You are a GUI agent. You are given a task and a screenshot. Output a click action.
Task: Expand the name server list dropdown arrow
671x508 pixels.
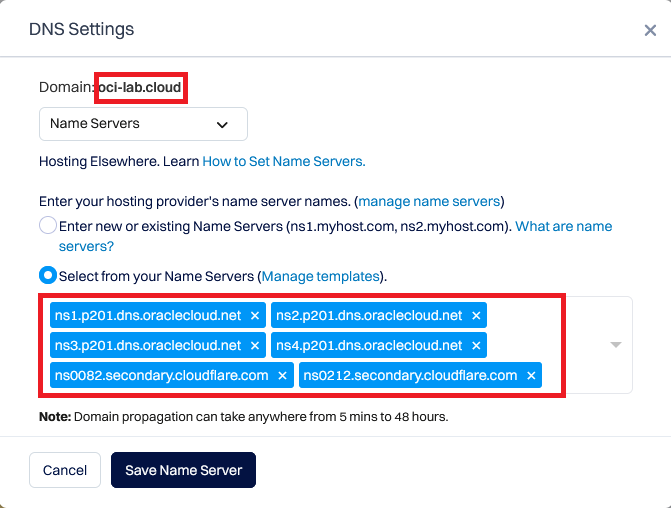616,345
